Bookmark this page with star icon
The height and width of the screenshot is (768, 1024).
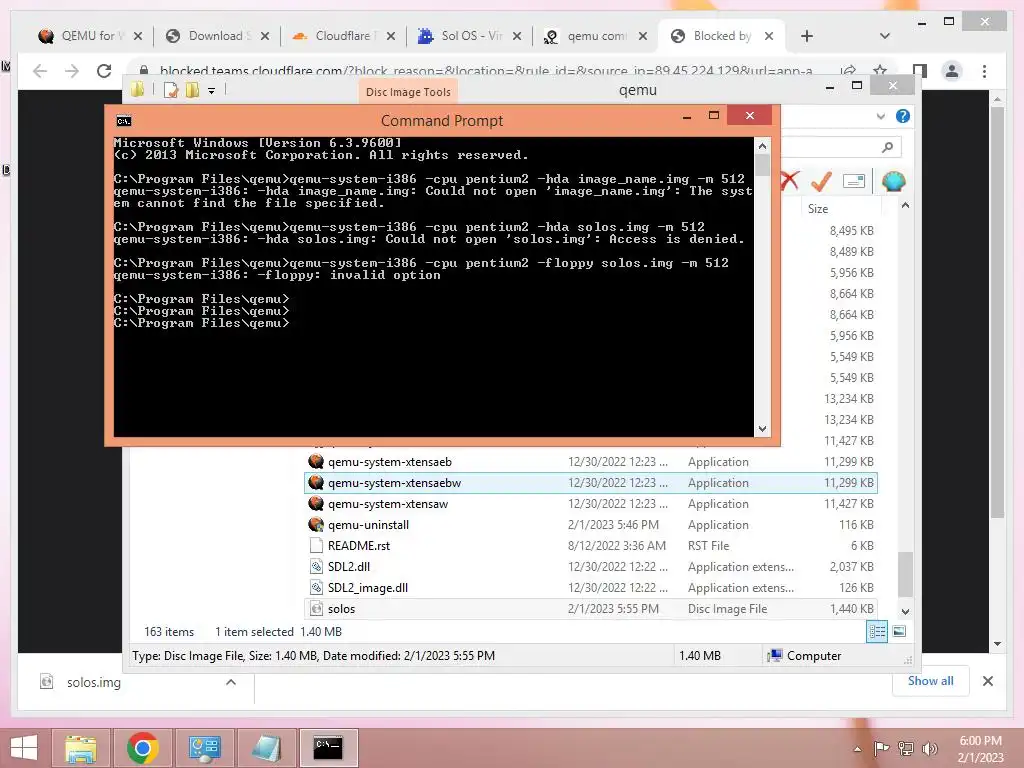tap(880, 71)
